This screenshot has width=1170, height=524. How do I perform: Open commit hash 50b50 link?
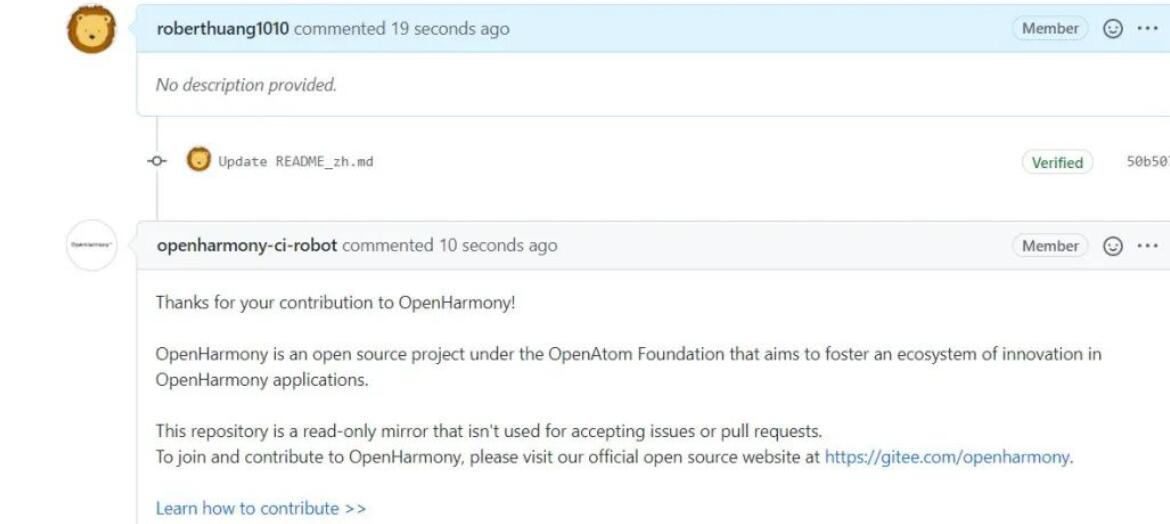(1148, 162)
